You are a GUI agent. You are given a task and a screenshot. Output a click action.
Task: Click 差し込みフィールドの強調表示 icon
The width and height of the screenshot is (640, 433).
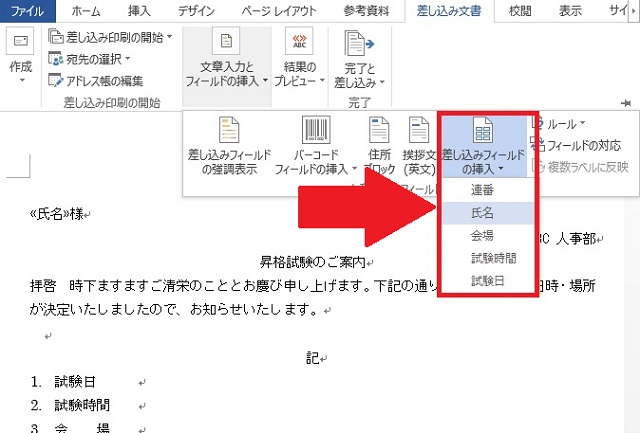[229, 131]
